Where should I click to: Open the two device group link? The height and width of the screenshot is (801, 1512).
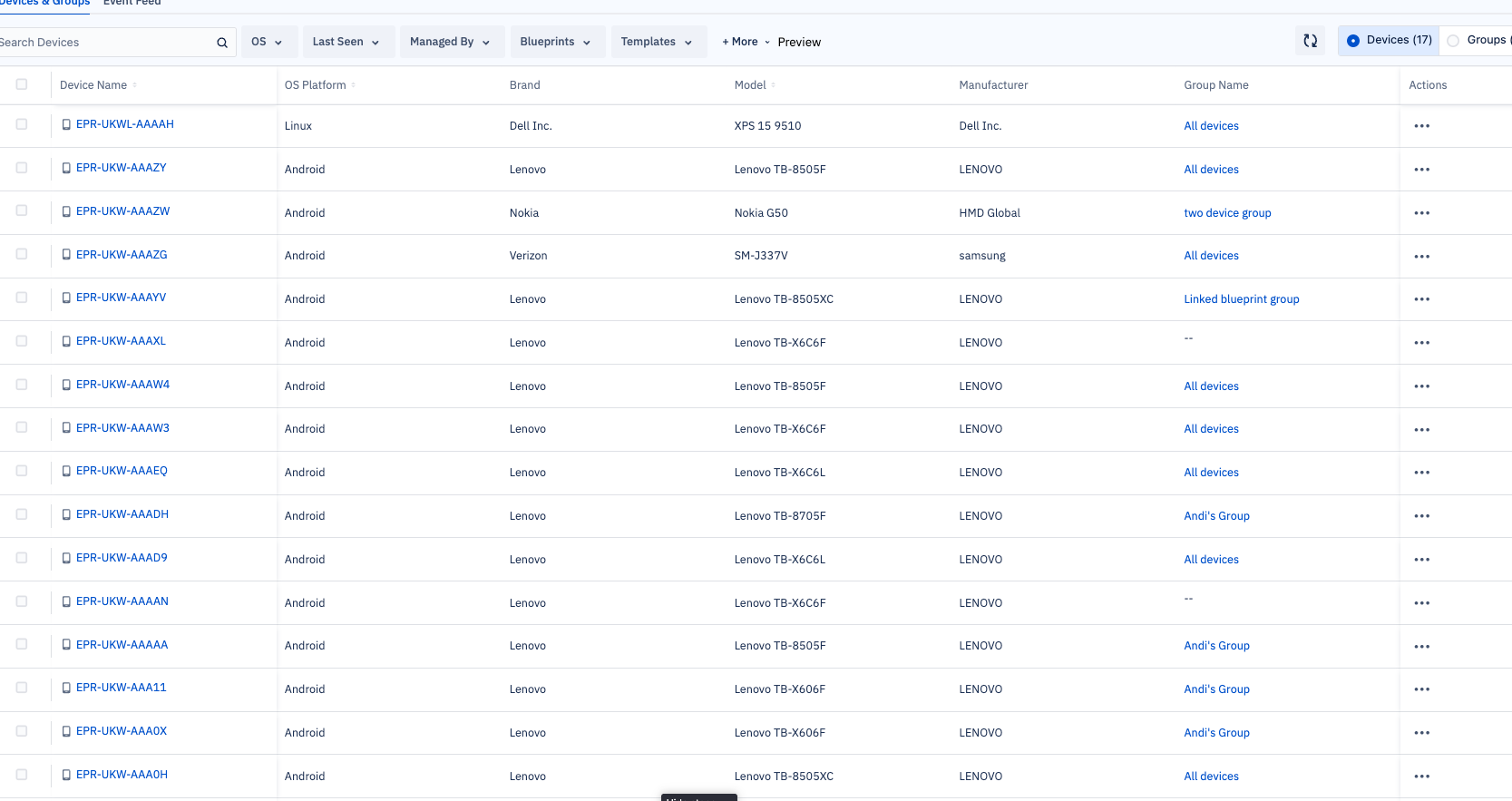tap(1227, 213)
